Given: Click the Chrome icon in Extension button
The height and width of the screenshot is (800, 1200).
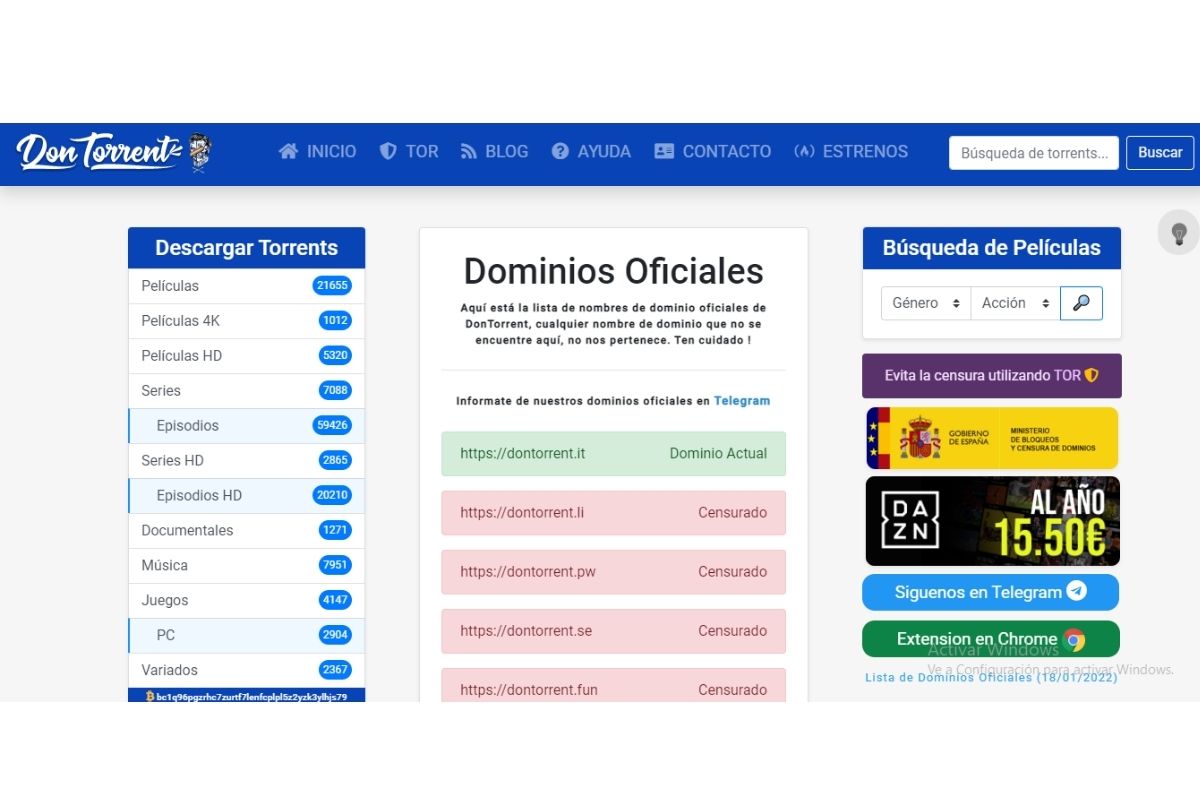Looking at the screenshot, I should pyautogui.click(x=1075, y=640).
